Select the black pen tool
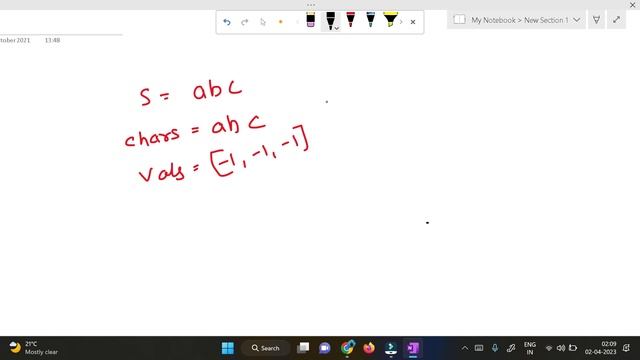The width and height of the screenshot is (640, 360). tap(330, 20)
